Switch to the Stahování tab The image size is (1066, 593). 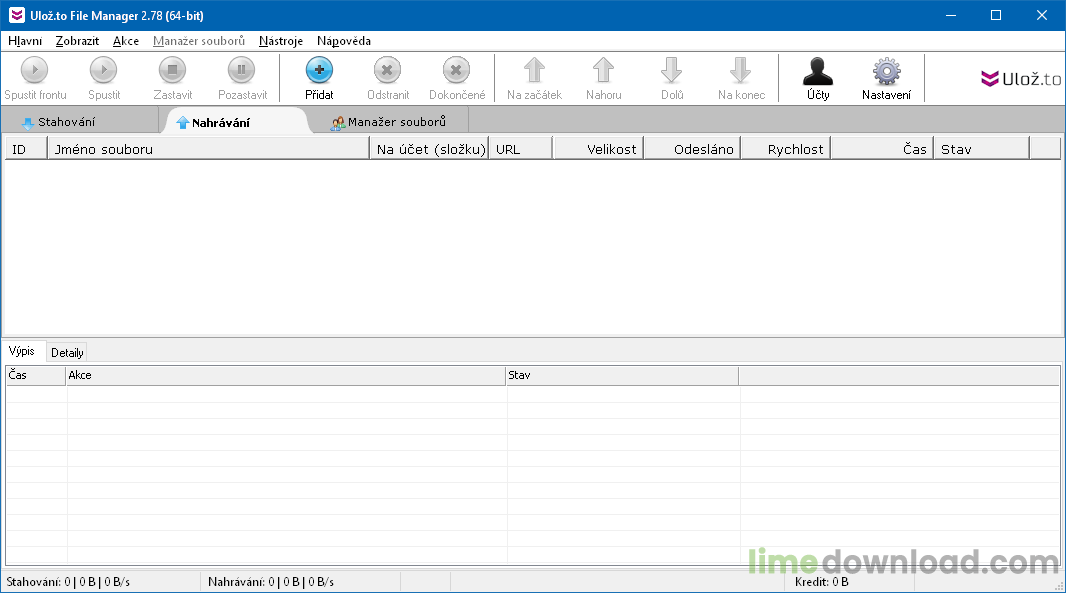pyautogui.click(x=80, y=122)
